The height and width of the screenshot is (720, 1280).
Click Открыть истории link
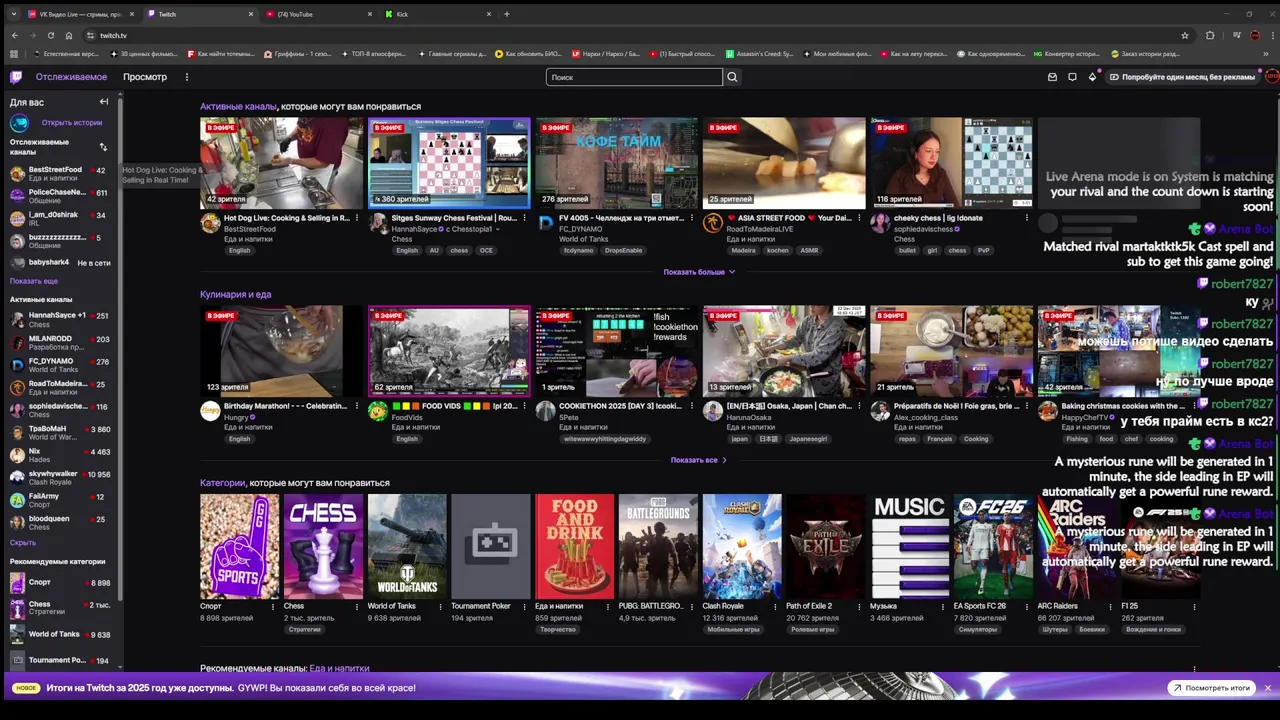click(x=72, y=123)
